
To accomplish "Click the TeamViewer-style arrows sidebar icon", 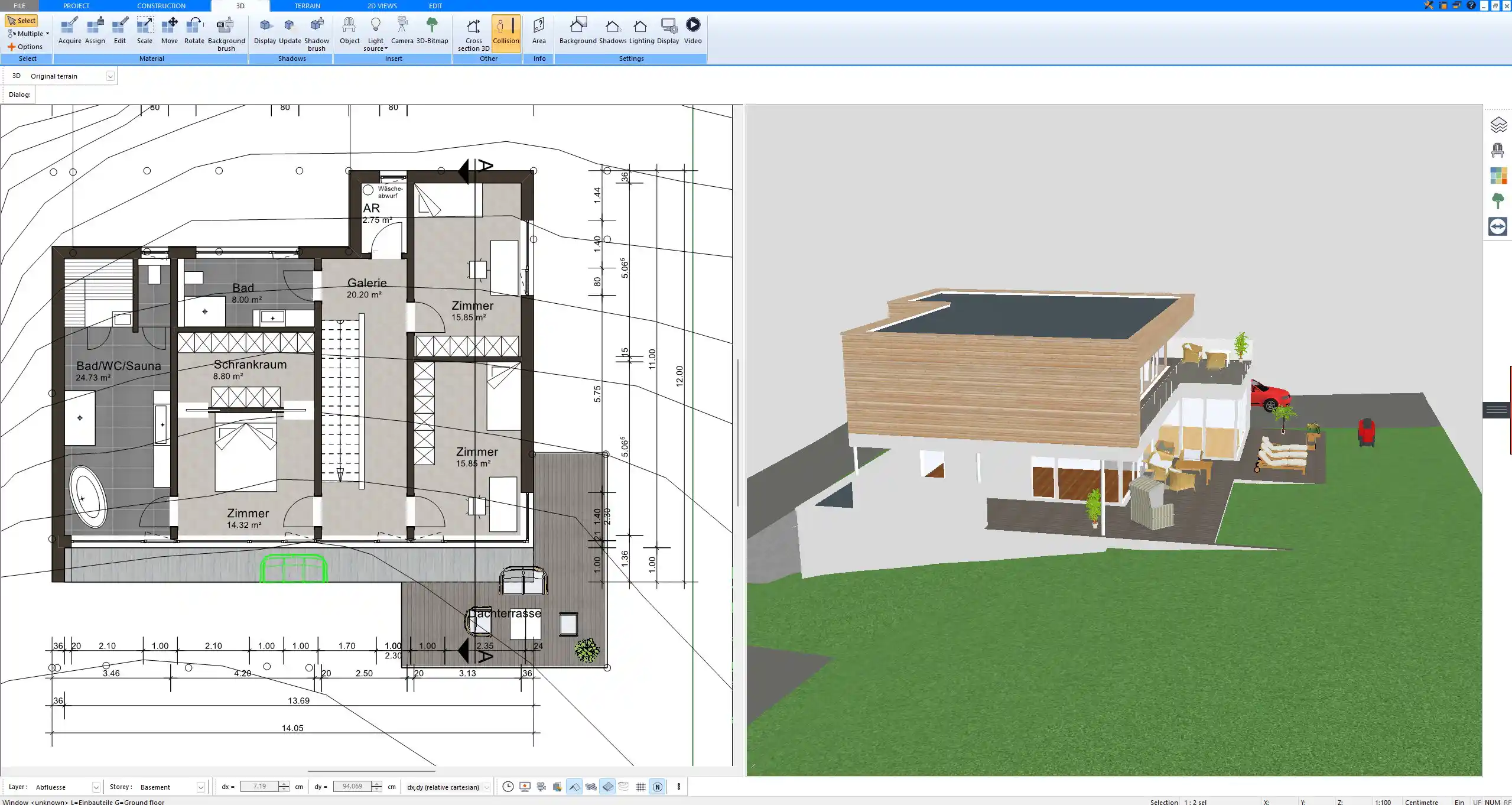I will pyautogui.click(x=1498, y=226).
